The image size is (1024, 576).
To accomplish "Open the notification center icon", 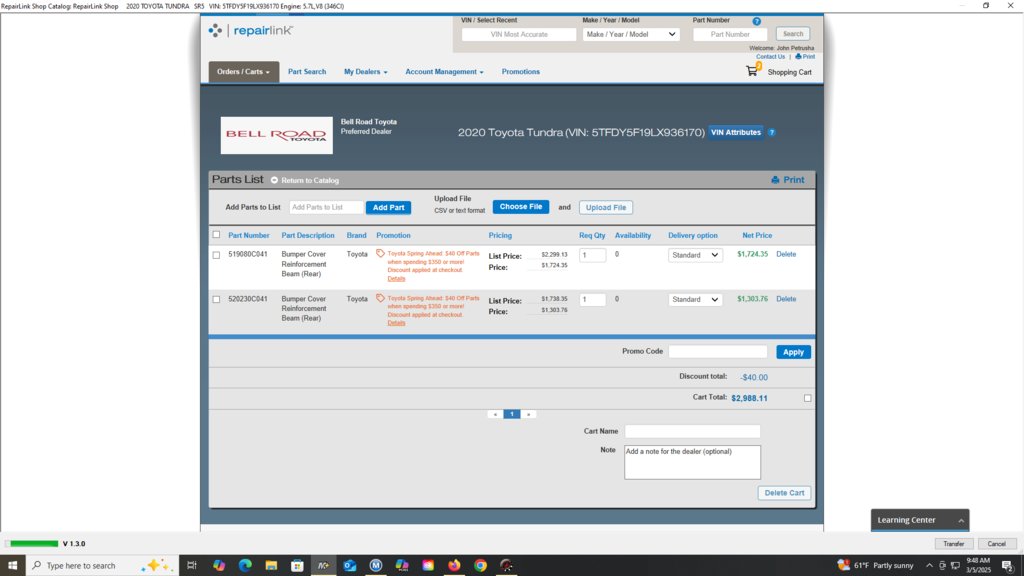I will [1008, 566].
